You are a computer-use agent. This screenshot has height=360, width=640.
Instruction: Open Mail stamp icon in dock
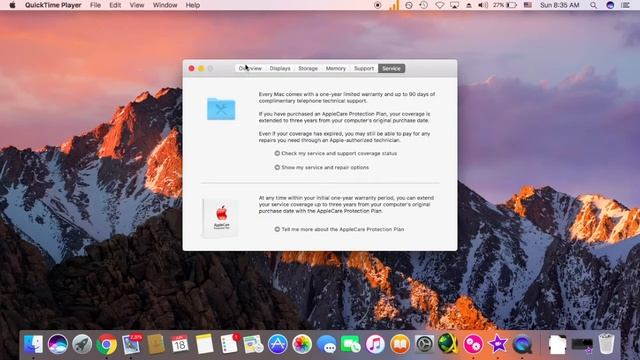131,344
